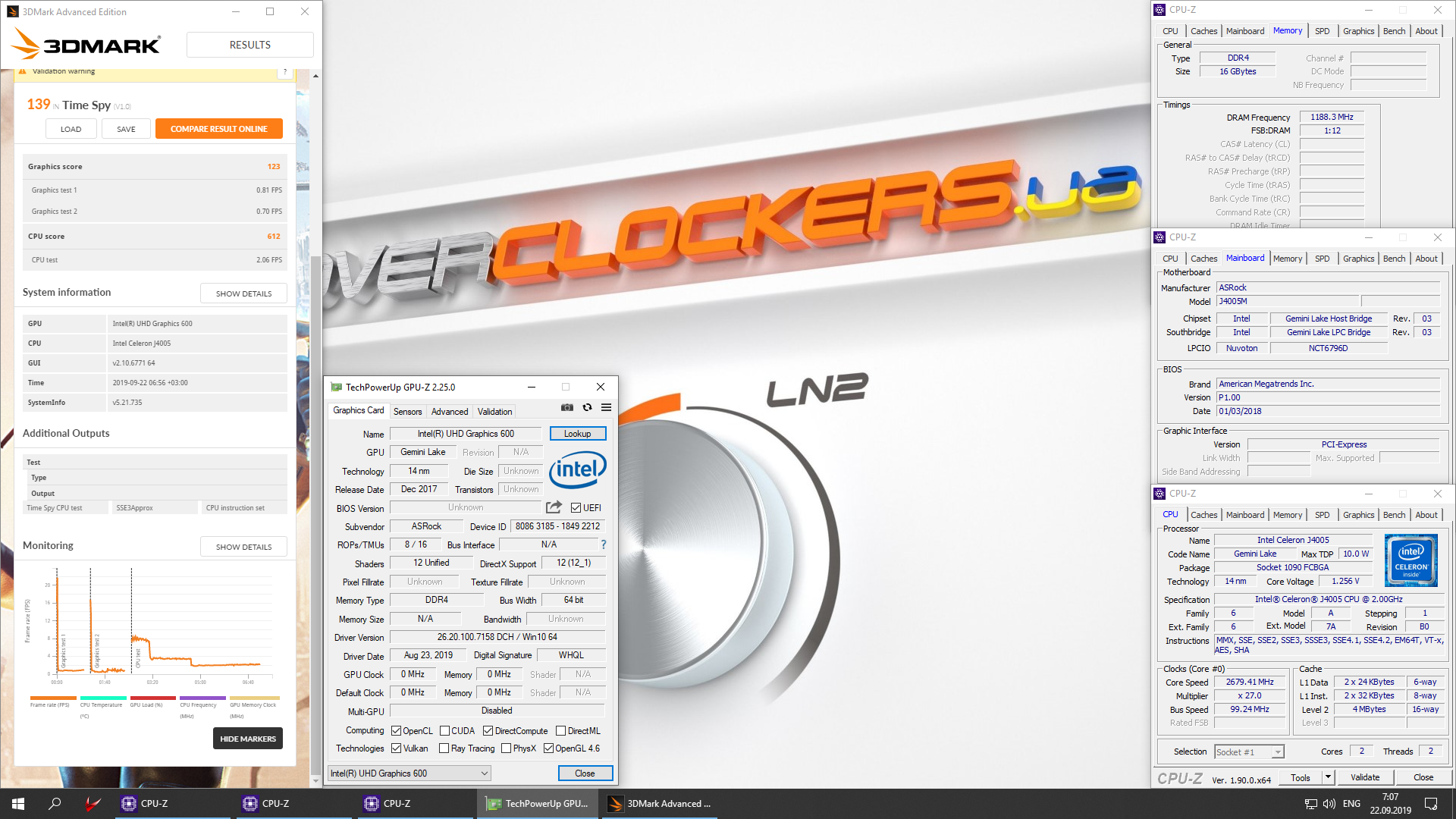Click the LOAD button in 3DMark
The image size is (1456, 819).
(71, 129)
